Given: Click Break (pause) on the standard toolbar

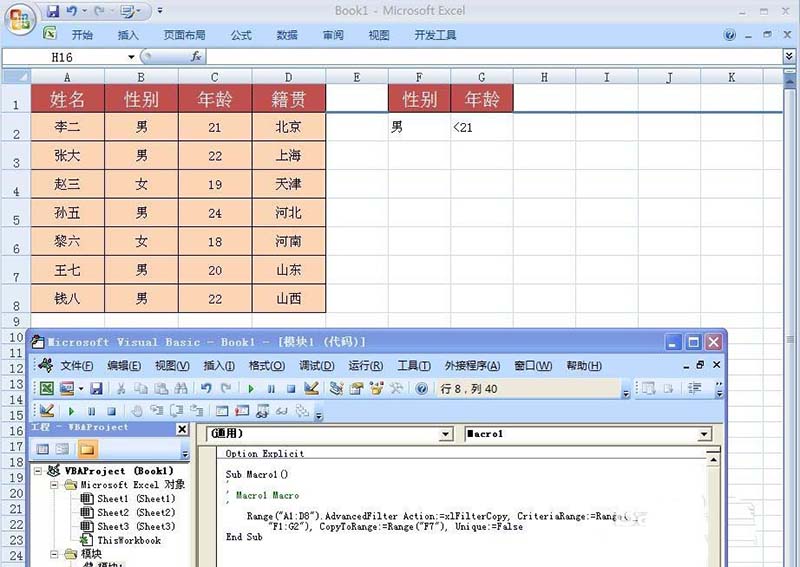Looking at the screenshot, I should pos(271,389).
